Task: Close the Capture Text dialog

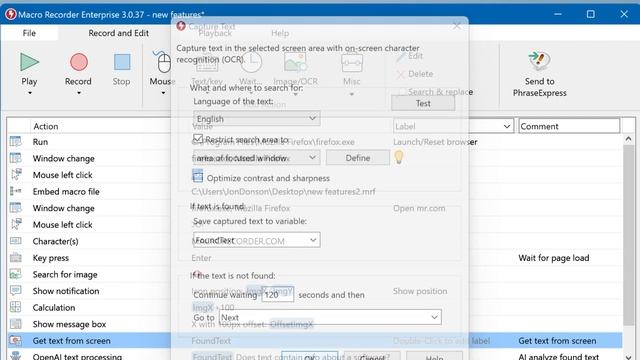Action: 457,26
